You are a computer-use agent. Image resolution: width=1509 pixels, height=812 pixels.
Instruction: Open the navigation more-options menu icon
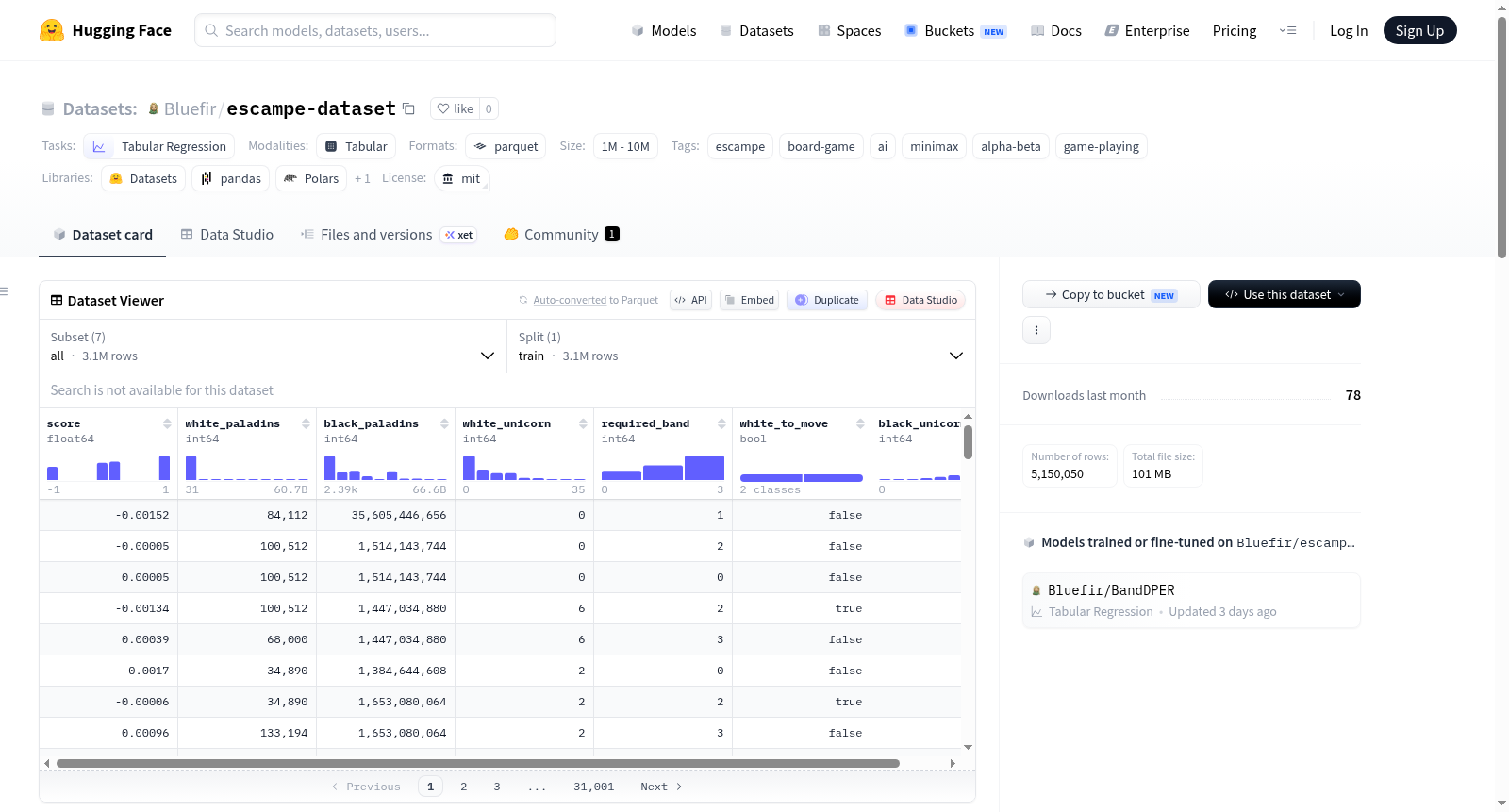(x=1287, y=30)
